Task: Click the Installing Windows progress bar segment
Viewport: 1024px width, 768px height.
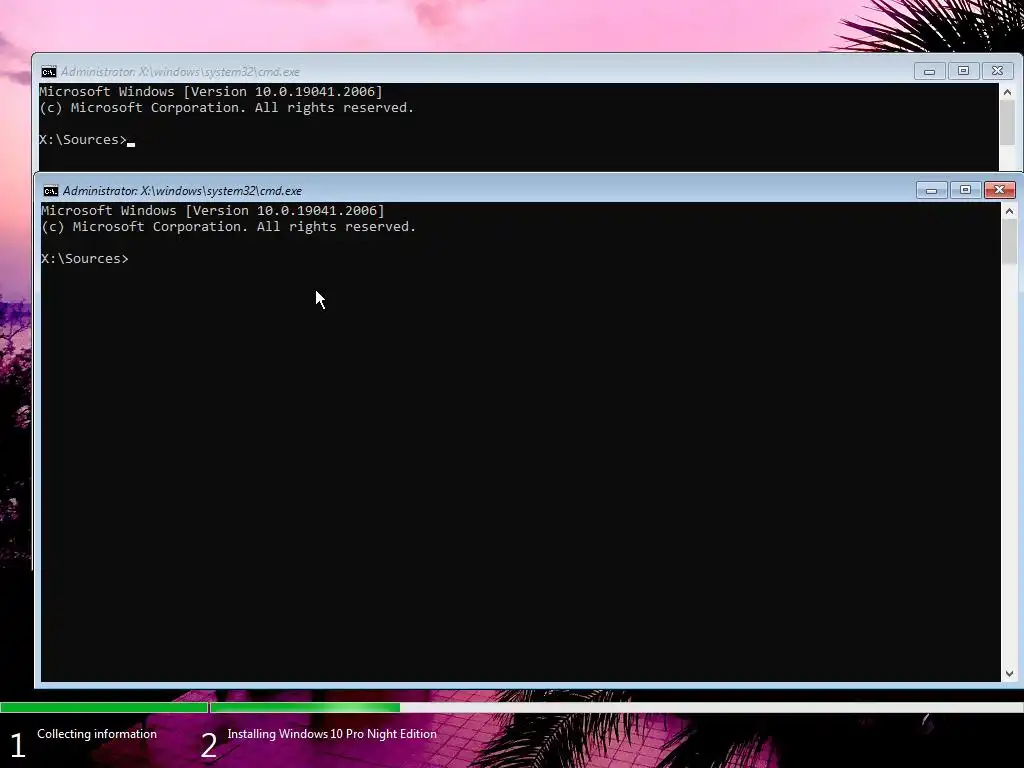Action: [x=616, y=707]
